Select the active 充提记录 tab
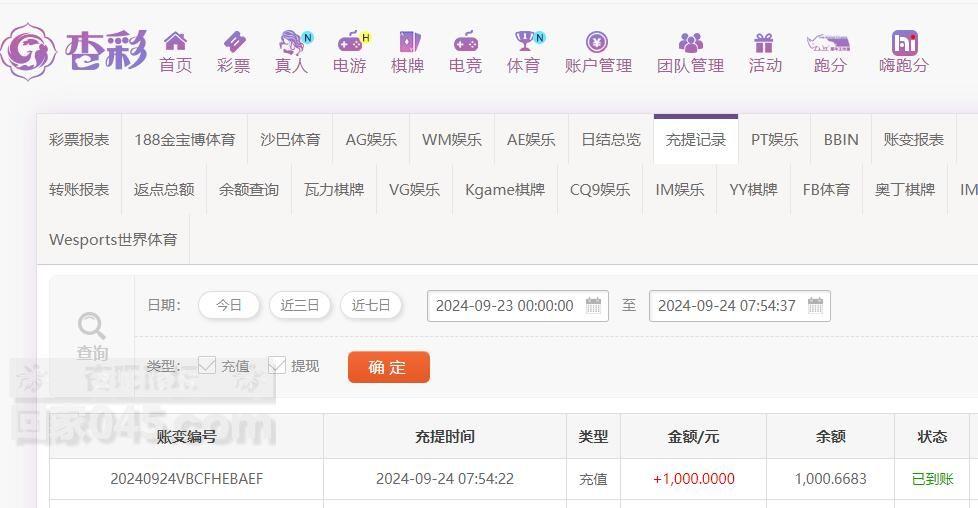978x508 pixels. [x=696, y=140]
